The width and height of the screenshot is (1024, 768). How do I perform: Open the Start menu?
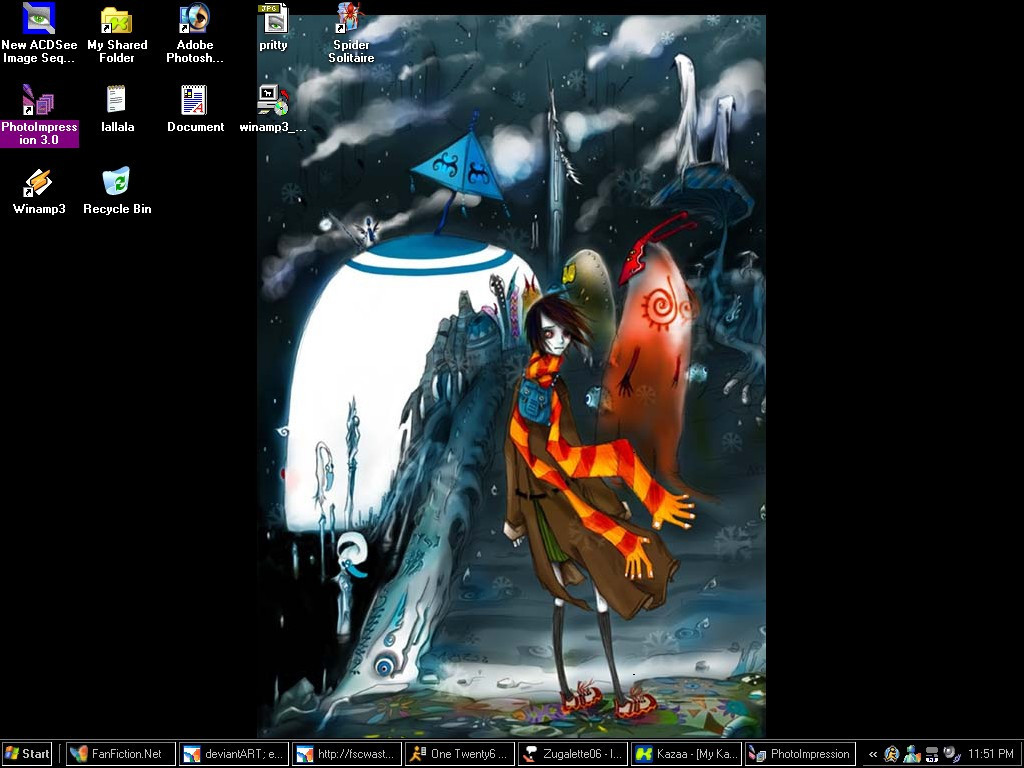[x=27, y=754]
